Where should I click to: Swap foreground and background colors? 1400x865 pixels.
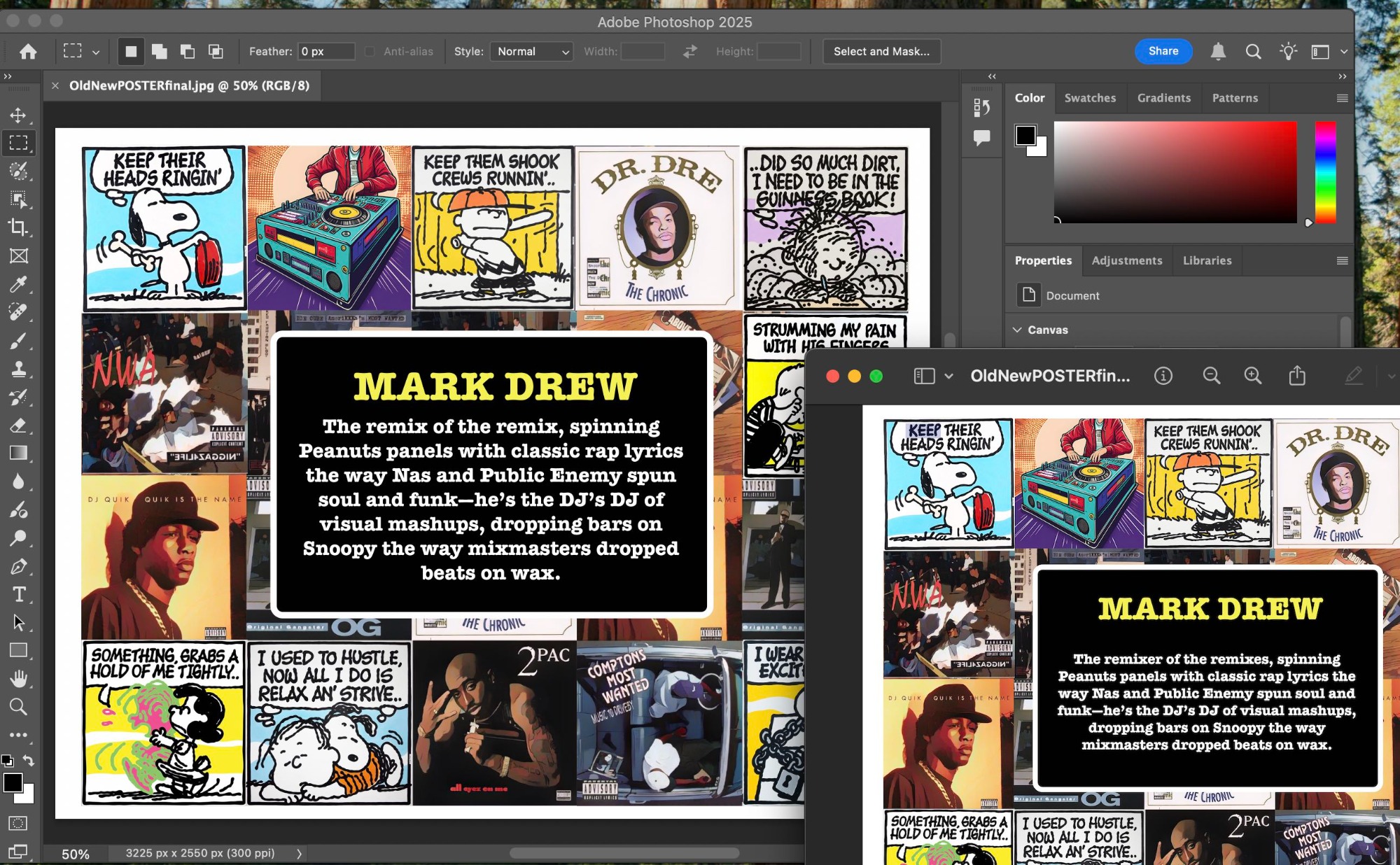(29, 760)
